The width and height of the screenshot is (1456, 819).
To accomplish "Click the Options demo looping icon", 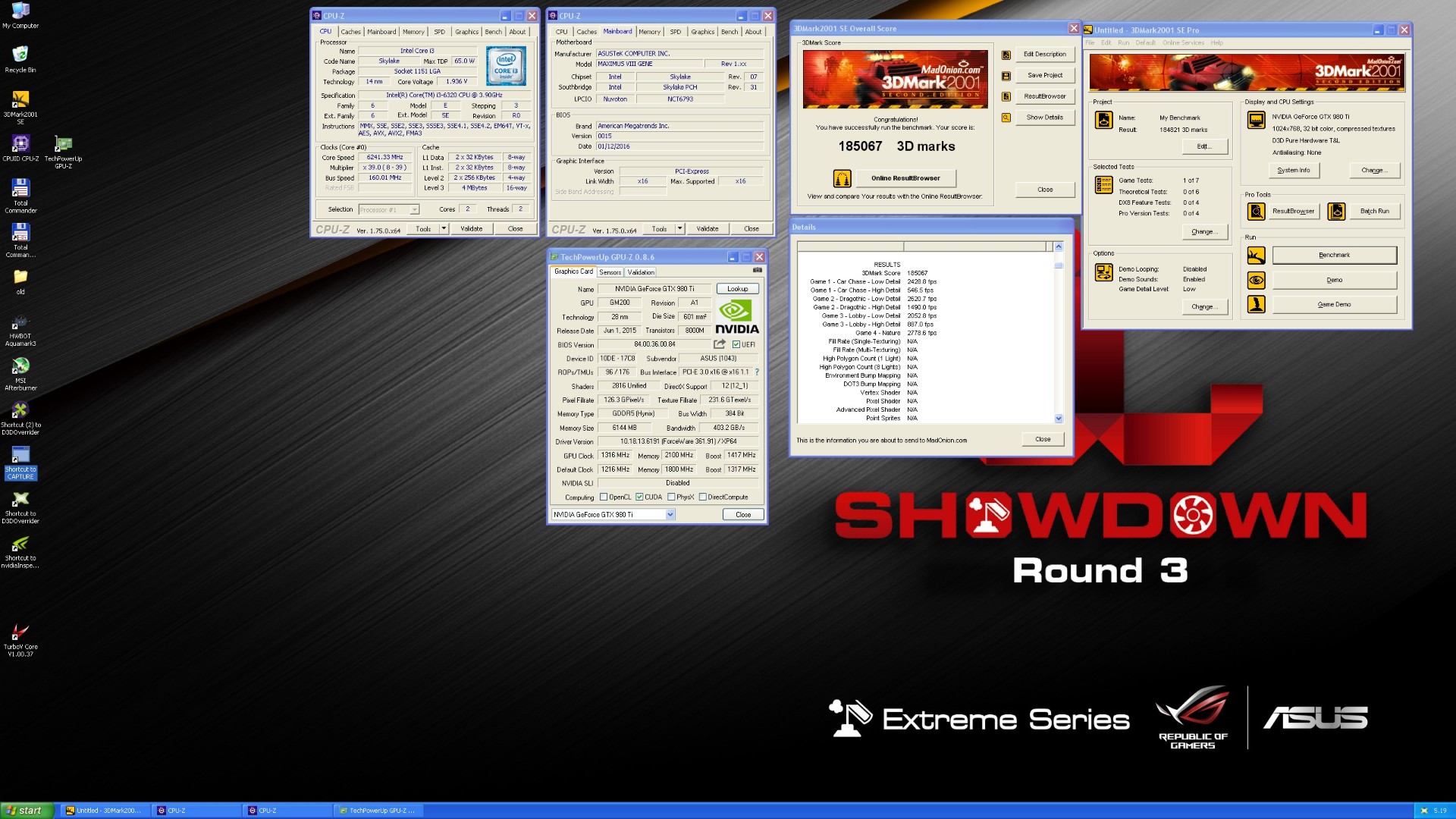I will click(x=1104, y=272).
